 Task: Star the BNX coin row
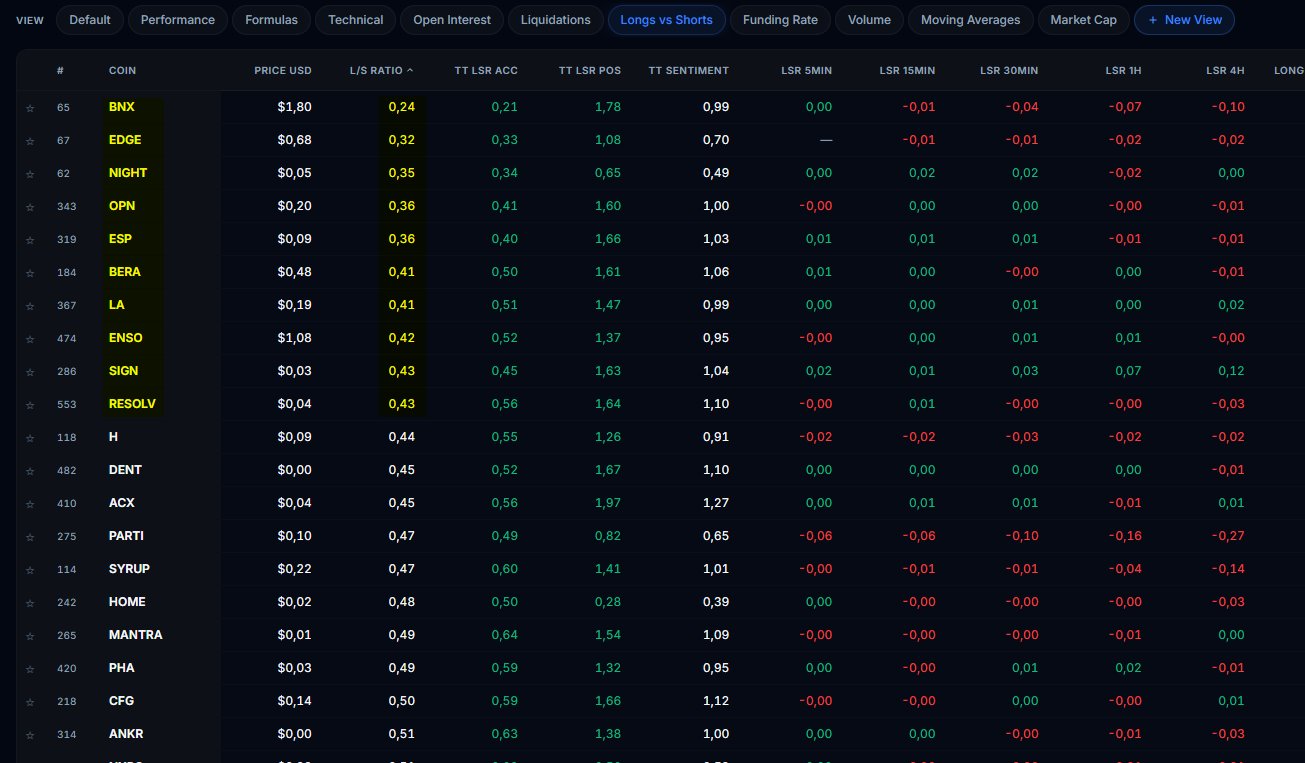[30, 108]
